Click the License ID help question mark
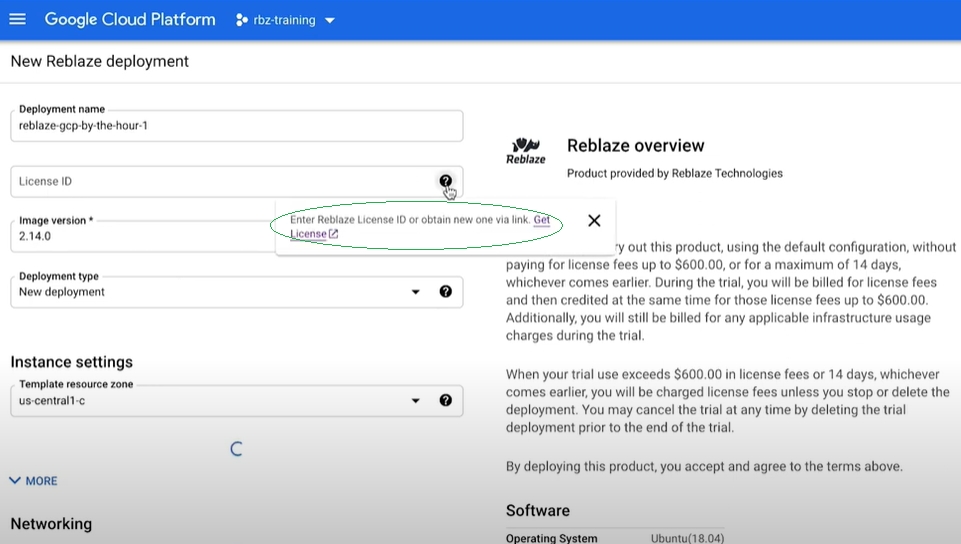Screen dimensions: 961x544 click(445, 181)
